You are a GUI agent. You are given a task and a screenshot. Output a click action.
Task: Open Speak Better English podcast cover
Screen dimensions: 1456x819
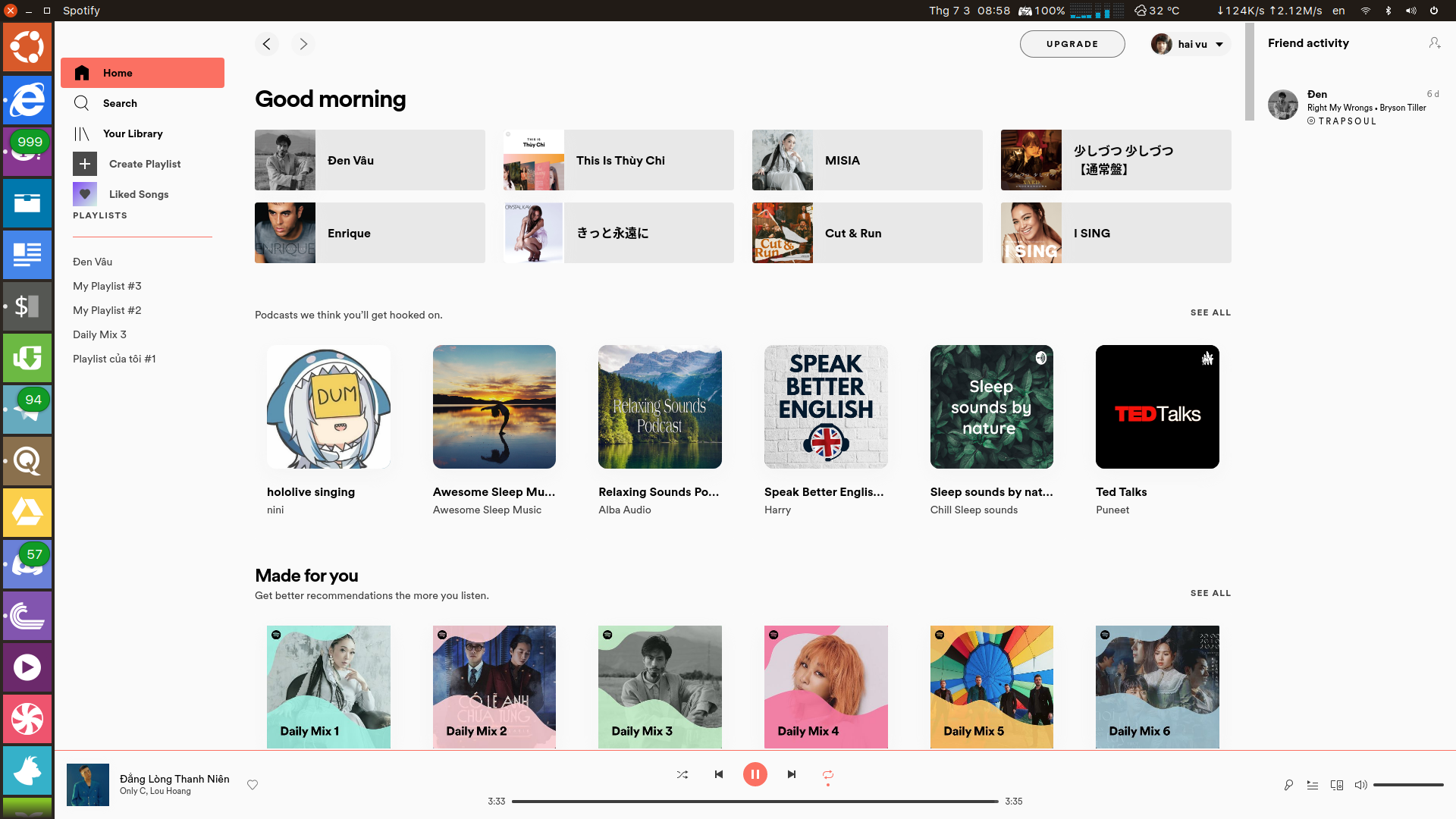(826, 406)
